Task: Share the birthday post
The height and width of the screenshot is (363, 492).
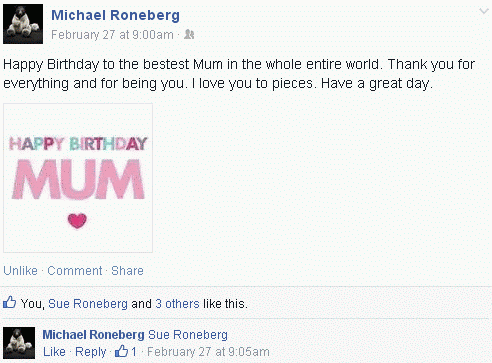Action: [x=127, y=270]
